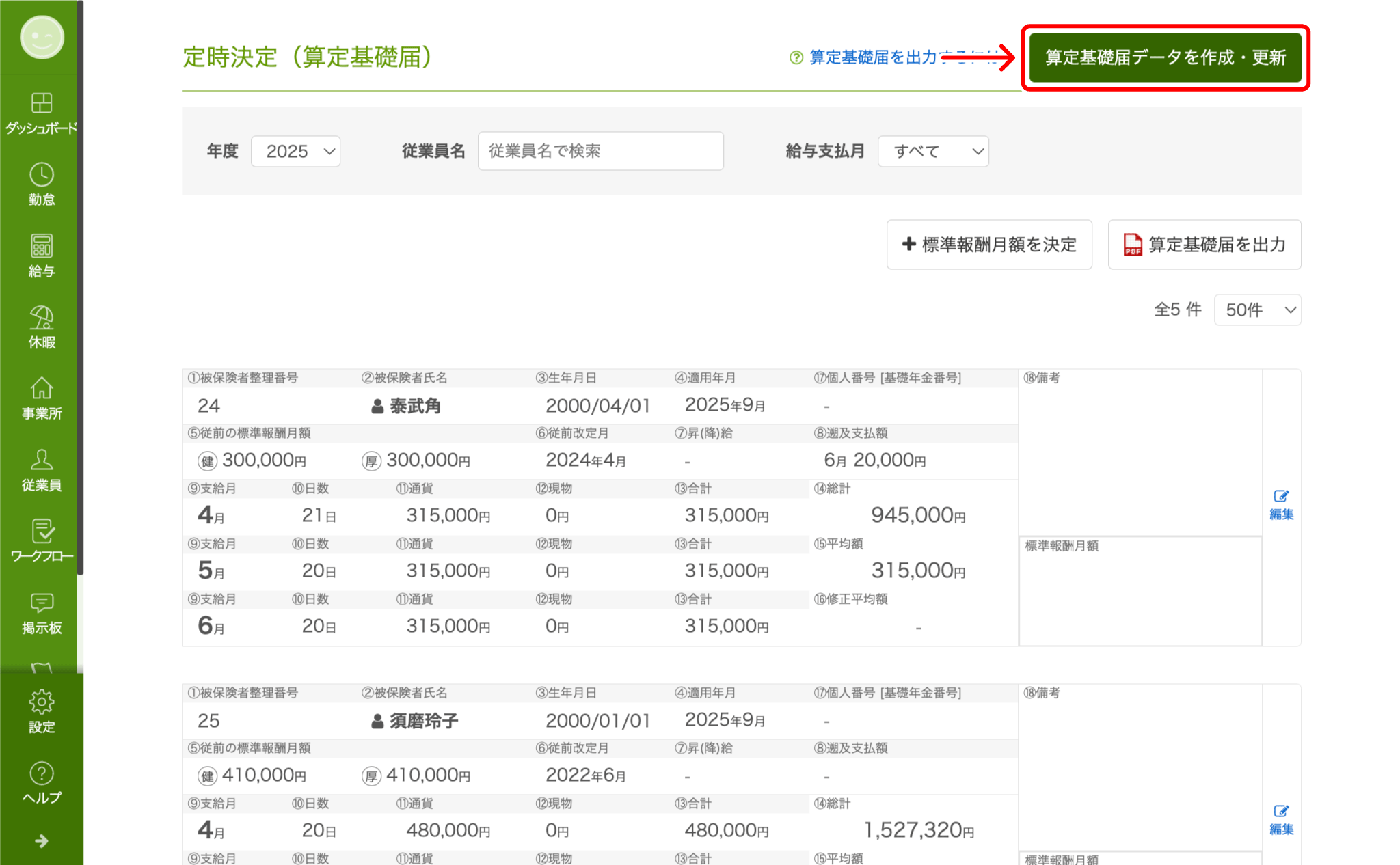The image size is (1400, 865).
Task: Click 算定基礎届を出力 PDF button
Action: pyautogui.click(x=1204, y=245)
